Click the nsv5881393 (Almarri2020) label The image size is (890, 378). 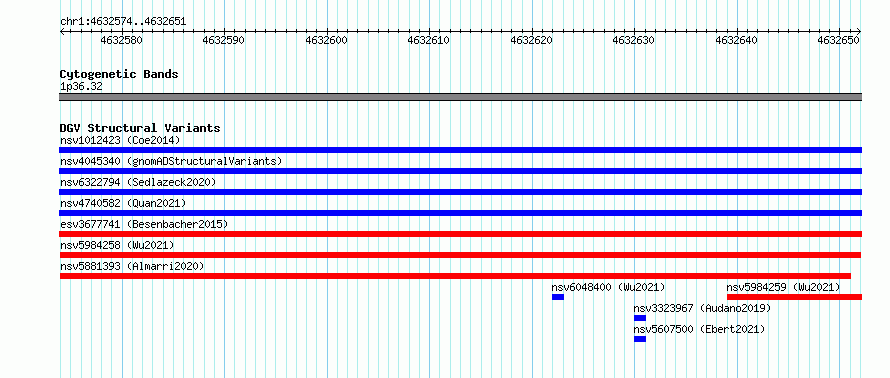[132, 266]
